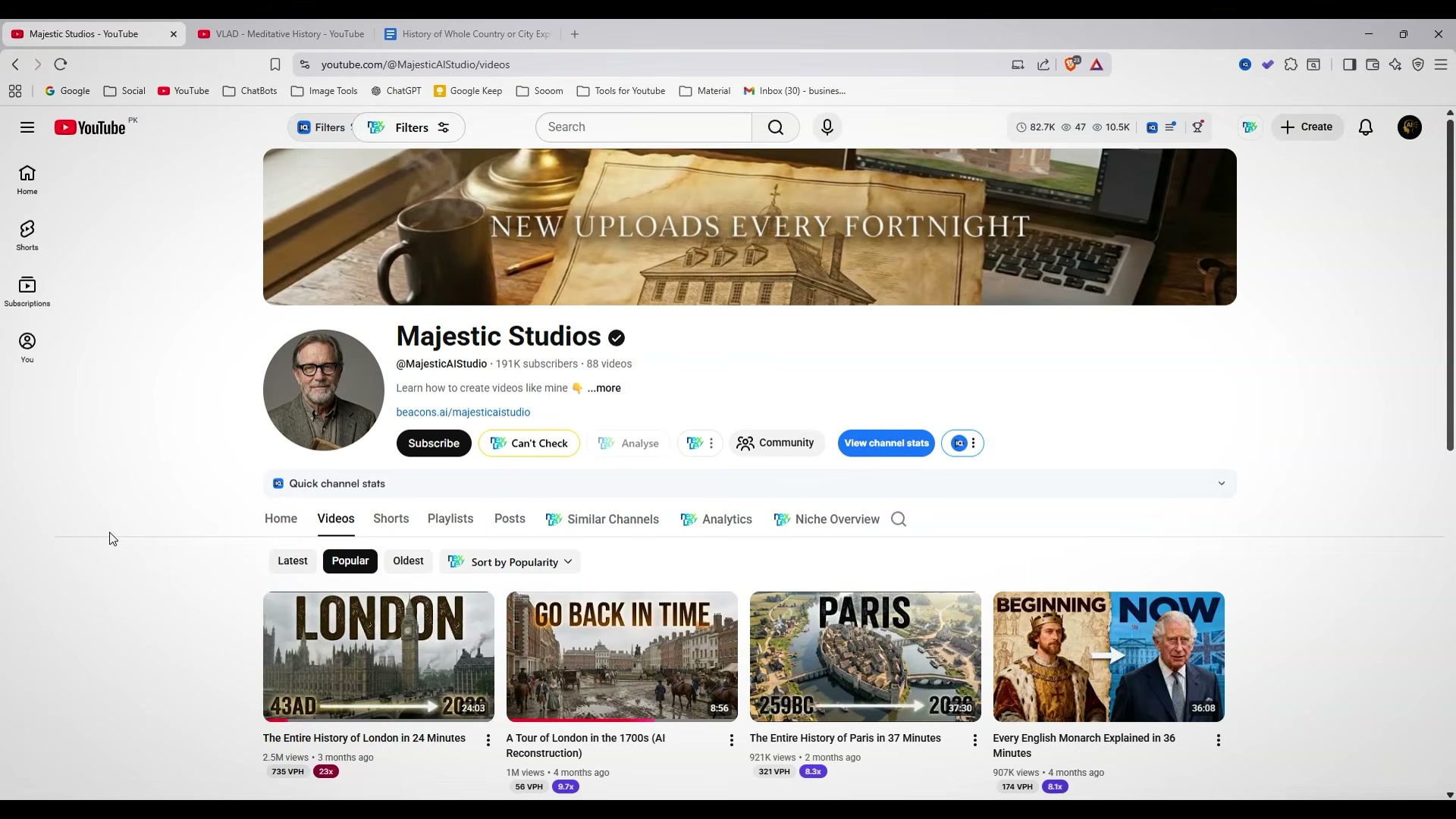Toggle bookmark for this page
Screen dimensions: 1456x819
point(275,64)
